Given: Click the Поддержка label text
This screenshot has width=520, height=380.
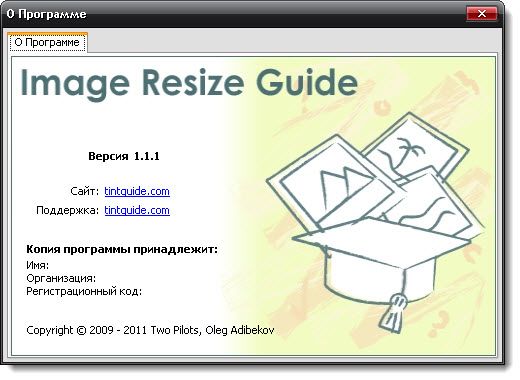Looking at the screenshot, I should pos(67,211).
